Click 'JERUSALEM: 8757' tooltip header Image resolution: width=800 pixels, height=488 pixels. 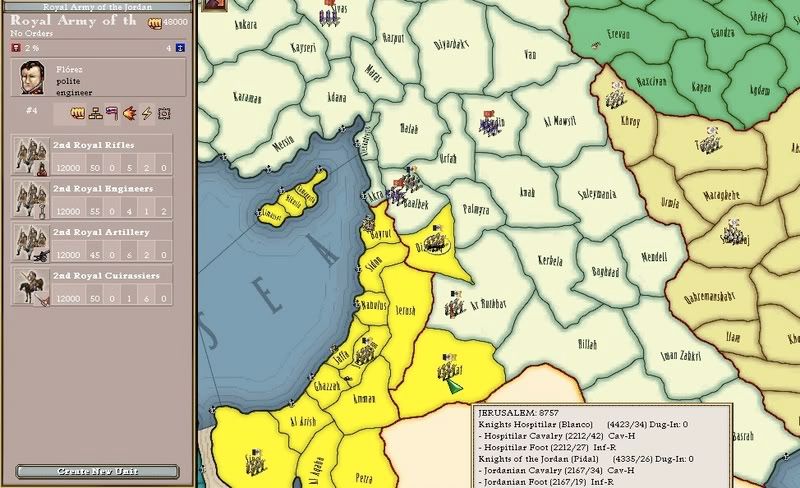[518, 412]
